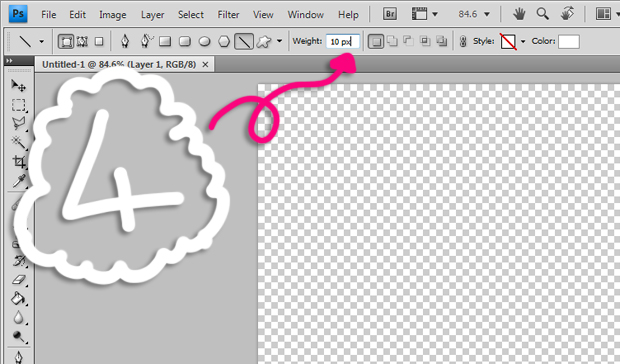Choose Subtract from Shape Area option
The width and height of the screenshot is (620, 364).
point(408,41)
